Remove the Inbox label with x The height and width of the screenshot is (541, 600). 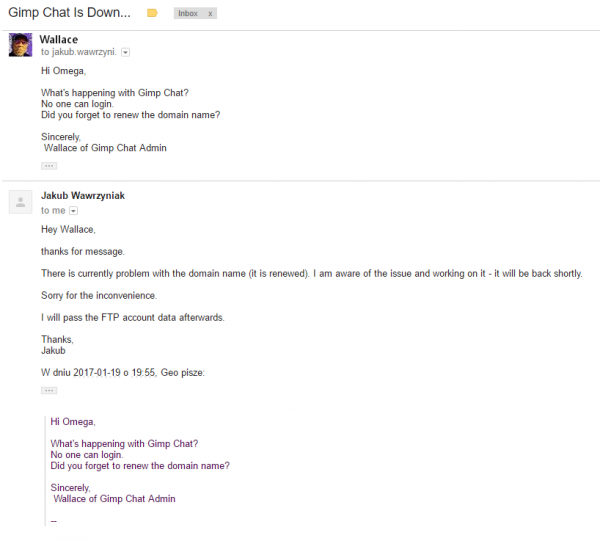[x=210, y=14]
